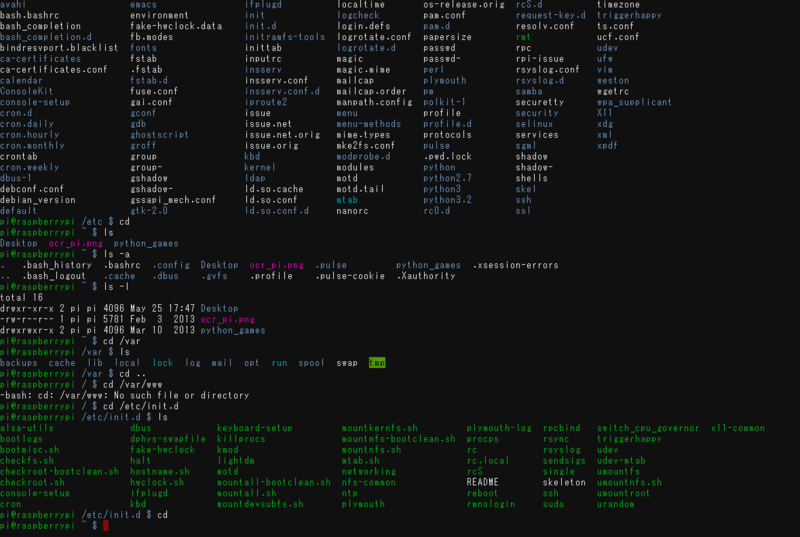800x537 pixels.
Task: Select the inittab file name
Action: pyautogui.click(x=263, y=48)
